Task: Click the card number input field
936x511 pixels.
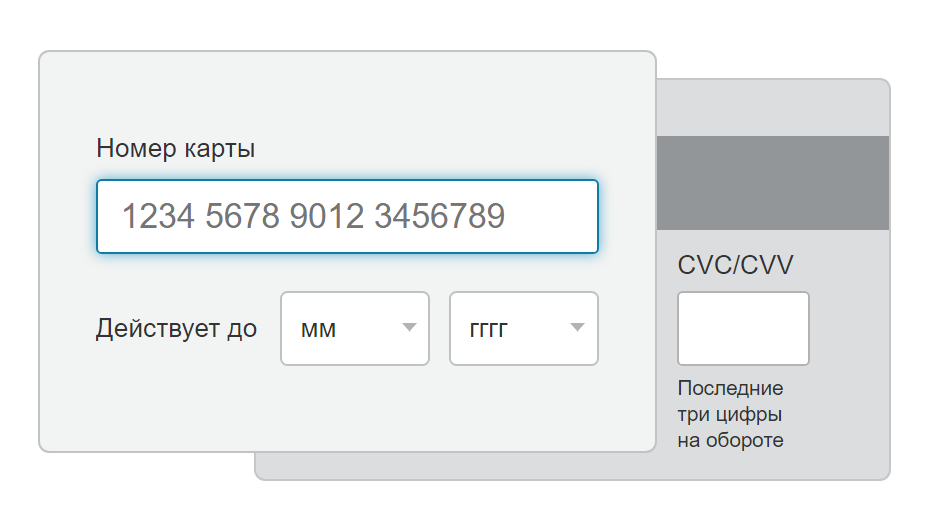Action: [x=347, y=216]
